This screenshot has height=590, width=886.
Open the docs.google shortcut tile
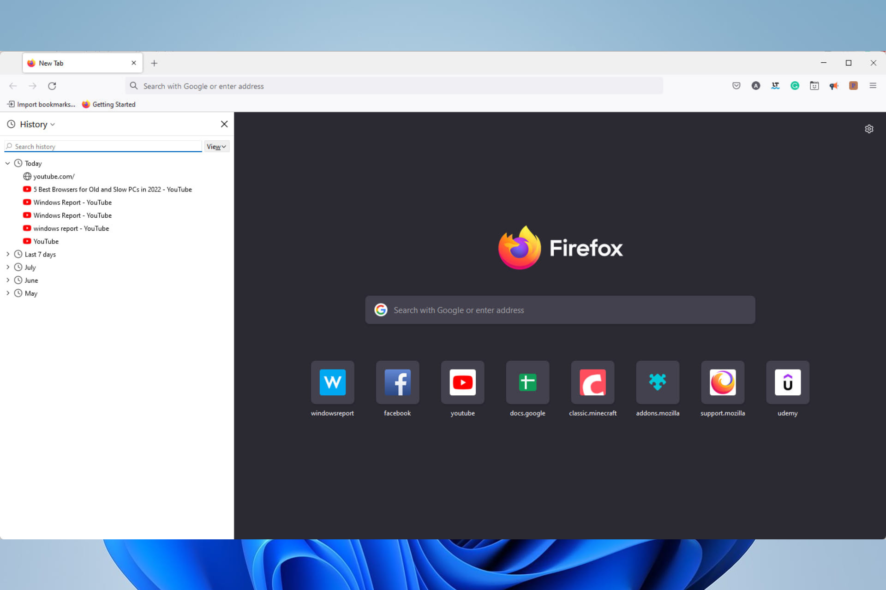point(527,383)
